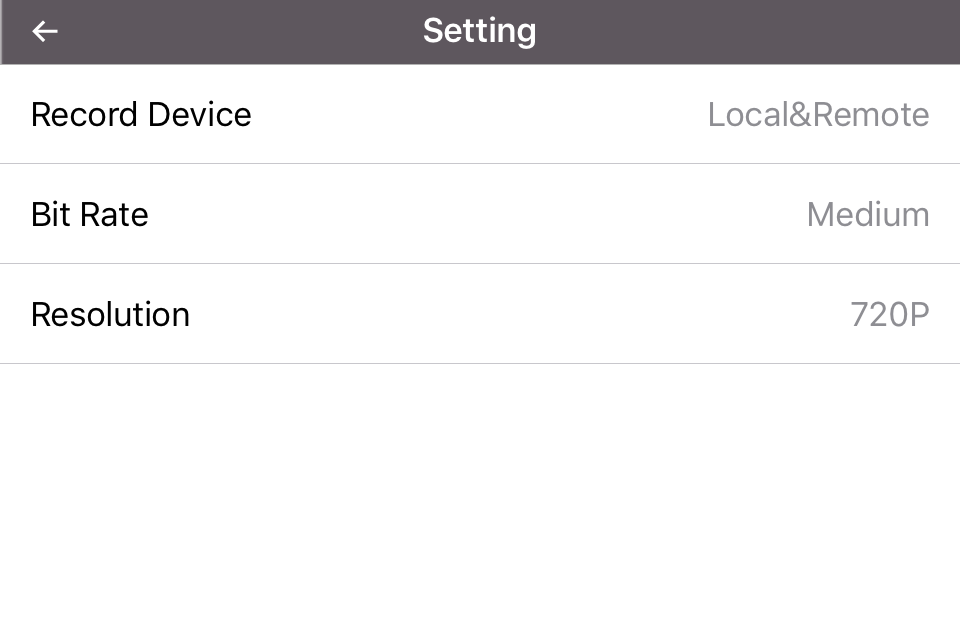Click the divider between Bit Rate and Resolution
The image size is (960, 640).
pos(480,263)
